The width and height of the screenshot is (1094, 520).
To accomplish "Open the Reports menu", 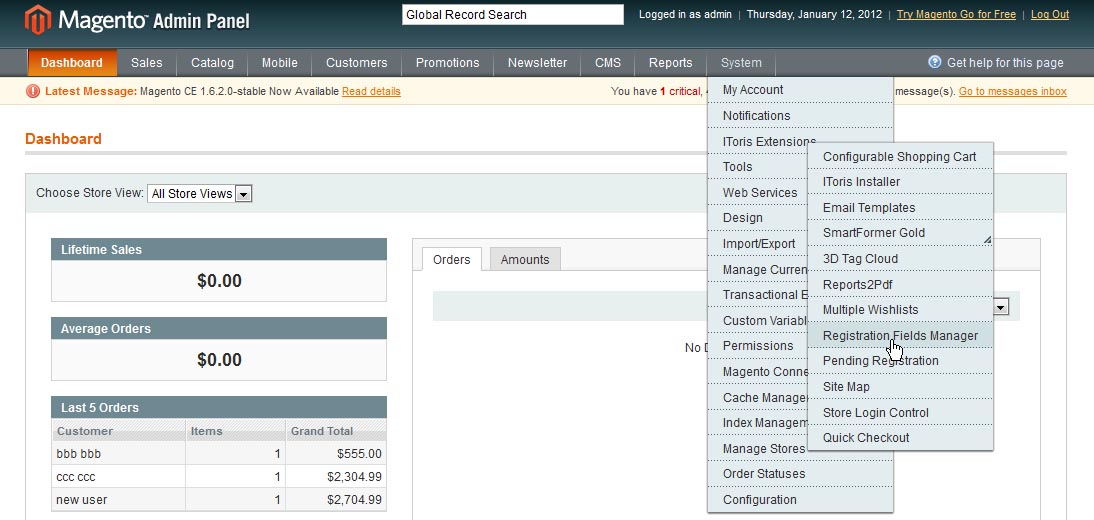I will click(x=670, y=63).
